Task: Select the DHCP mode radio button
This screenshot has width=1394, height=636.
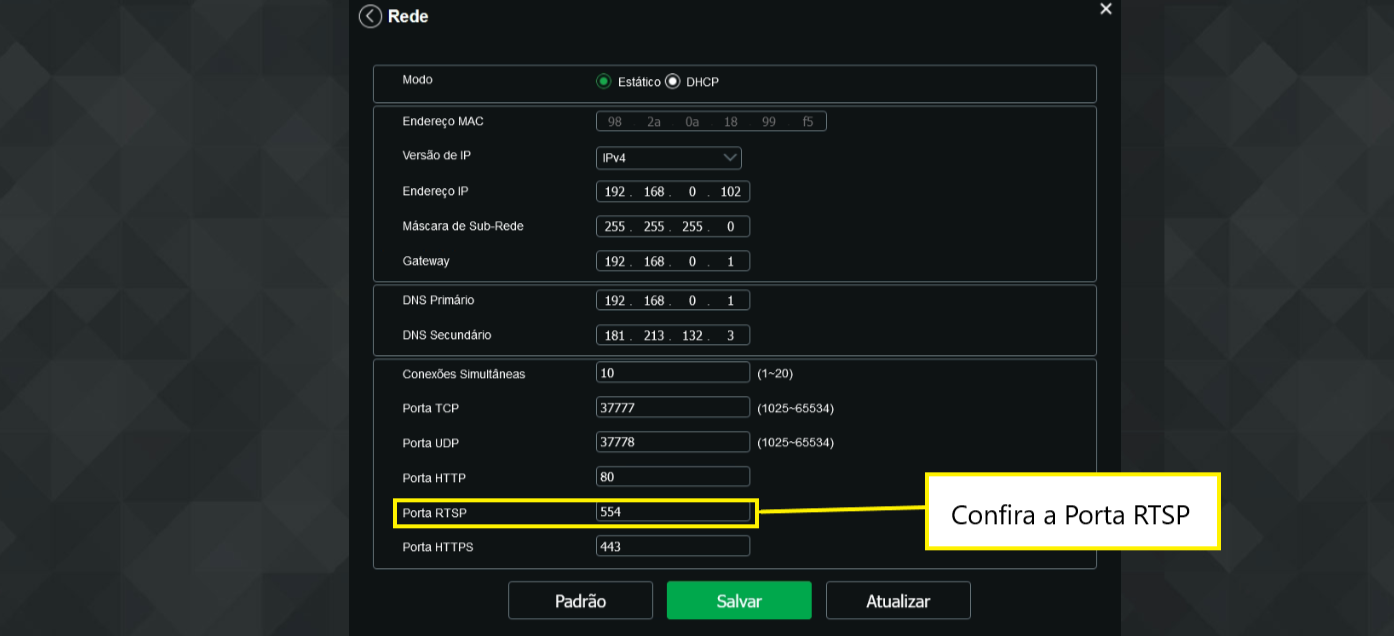Action: [x=673, y=82]
